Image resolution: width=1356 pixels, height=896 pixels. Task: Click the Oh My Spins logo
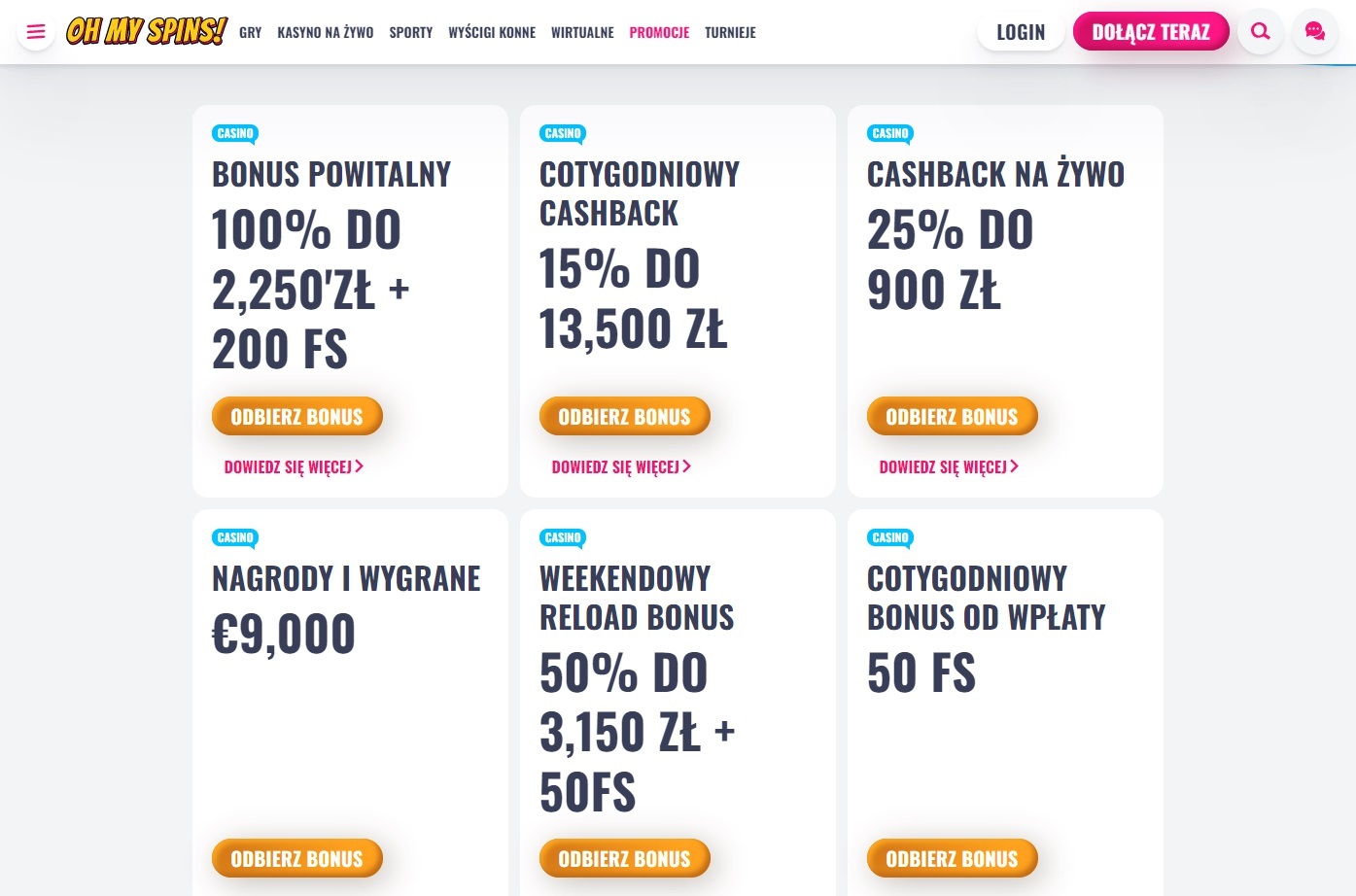coord(147,31)
